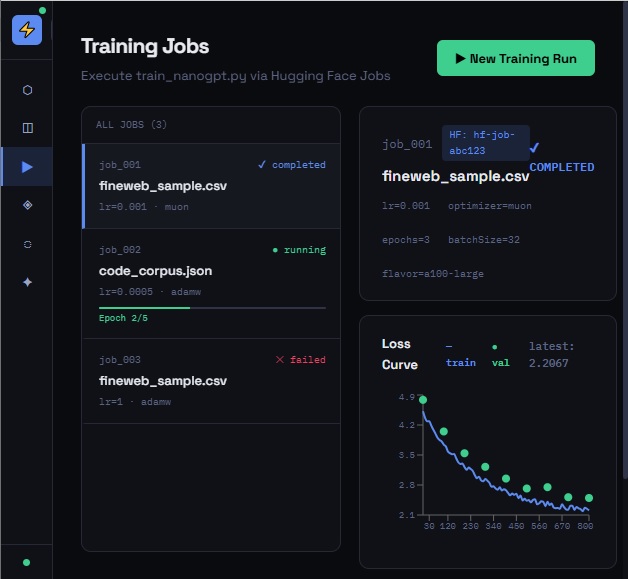Open the hexagon icon in sidebar
Image resolution: width=628 pixels, height=579 pixels.
click(27, 90)
